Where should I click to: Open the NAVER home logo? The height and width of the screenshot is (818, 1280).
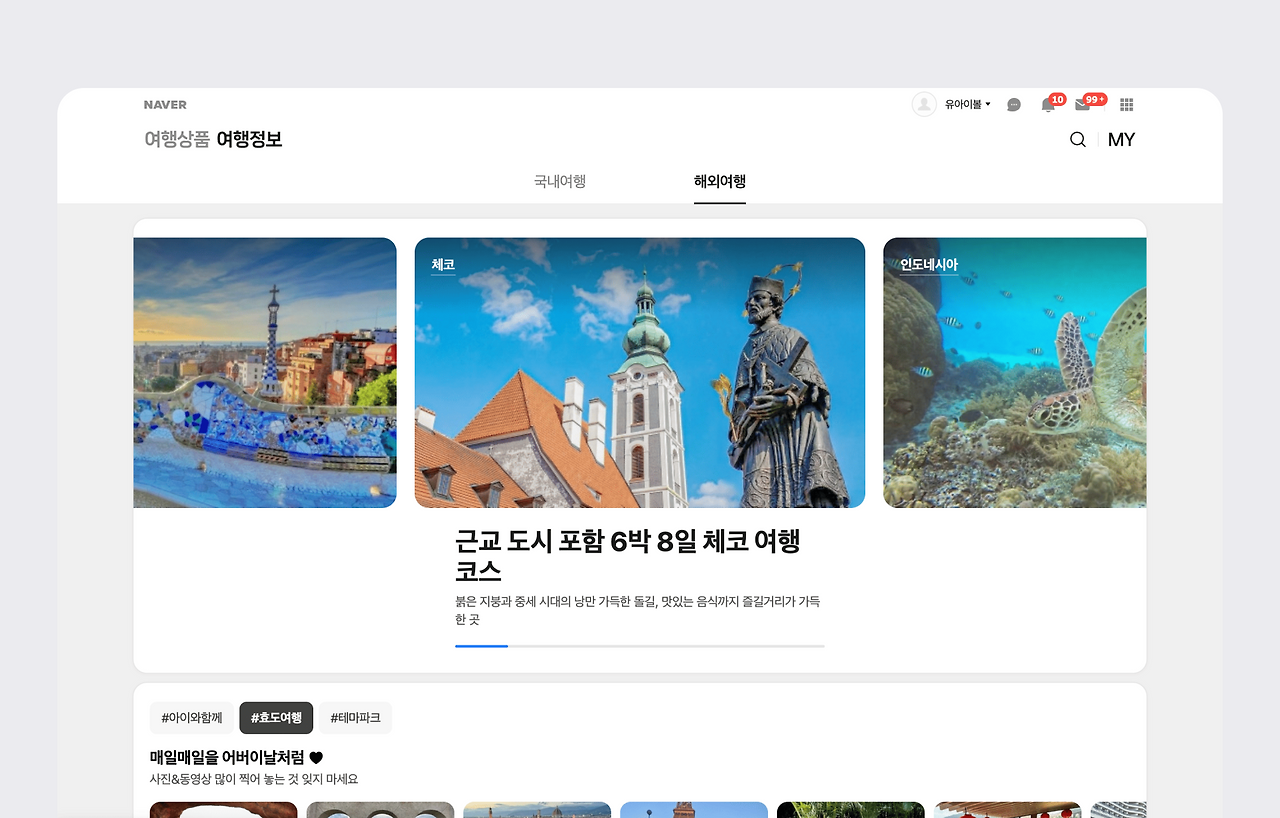tap(165, 105)
